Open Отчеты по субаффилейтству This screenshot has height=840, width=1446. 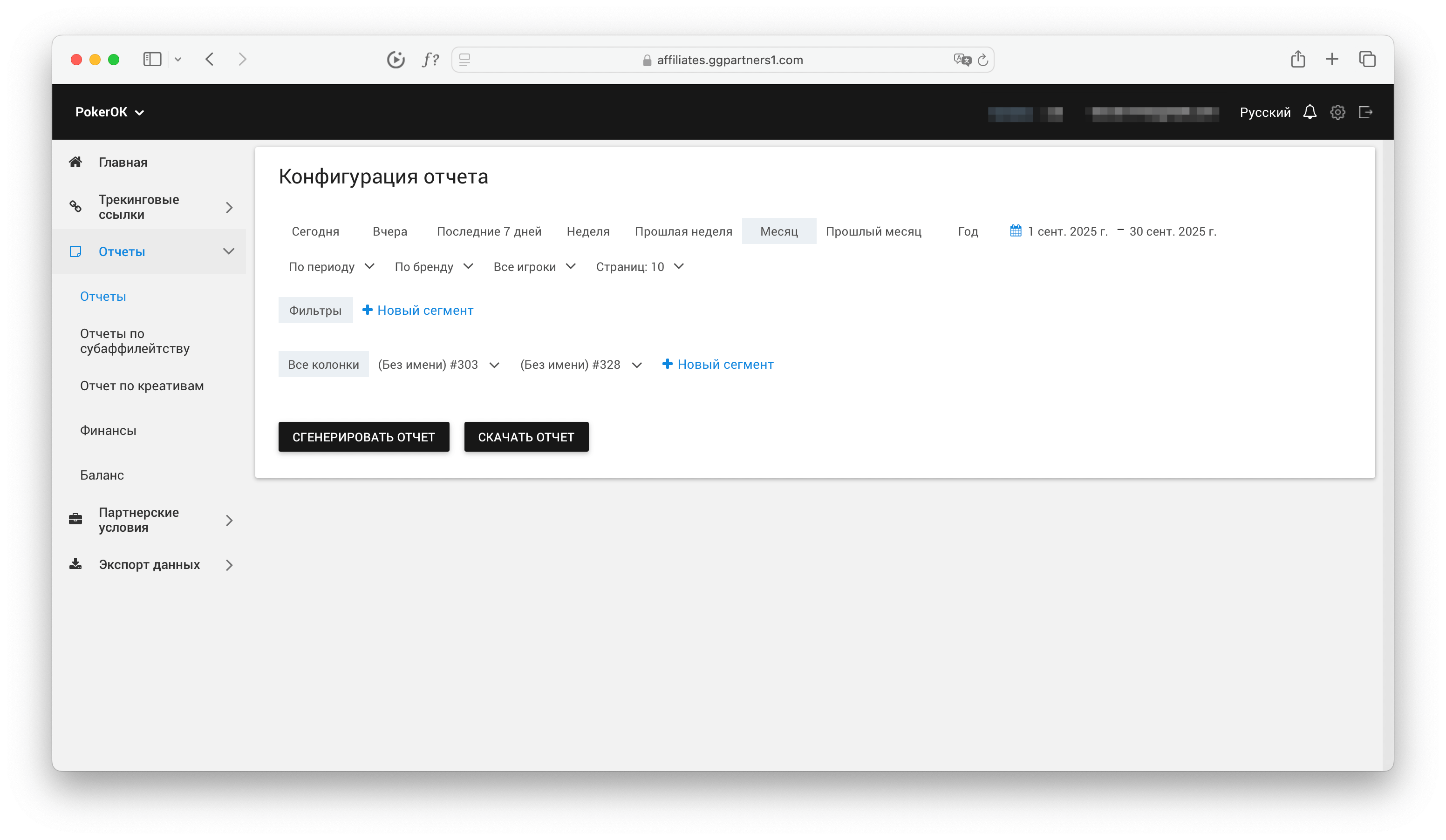[135, 341]
